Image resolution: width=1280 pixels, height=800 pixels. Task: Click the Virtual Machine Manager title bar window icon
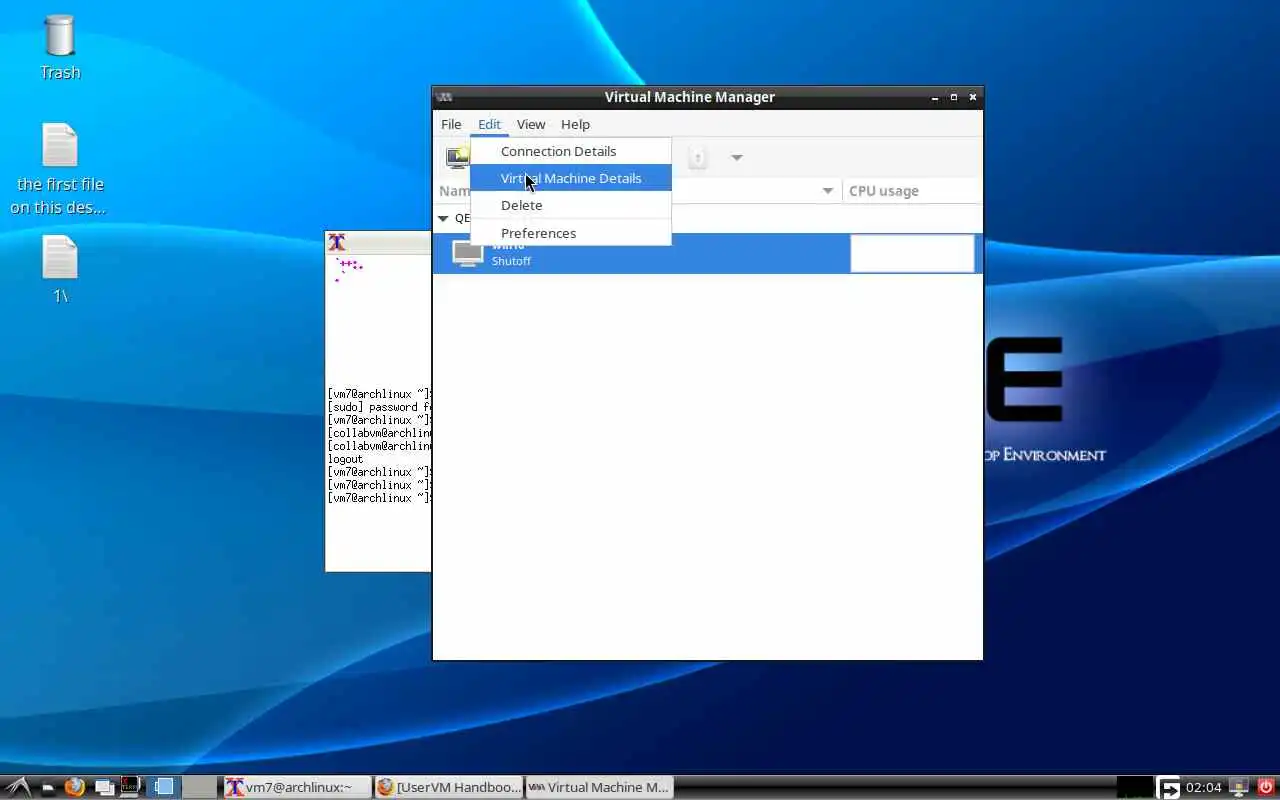coord(445,97)
